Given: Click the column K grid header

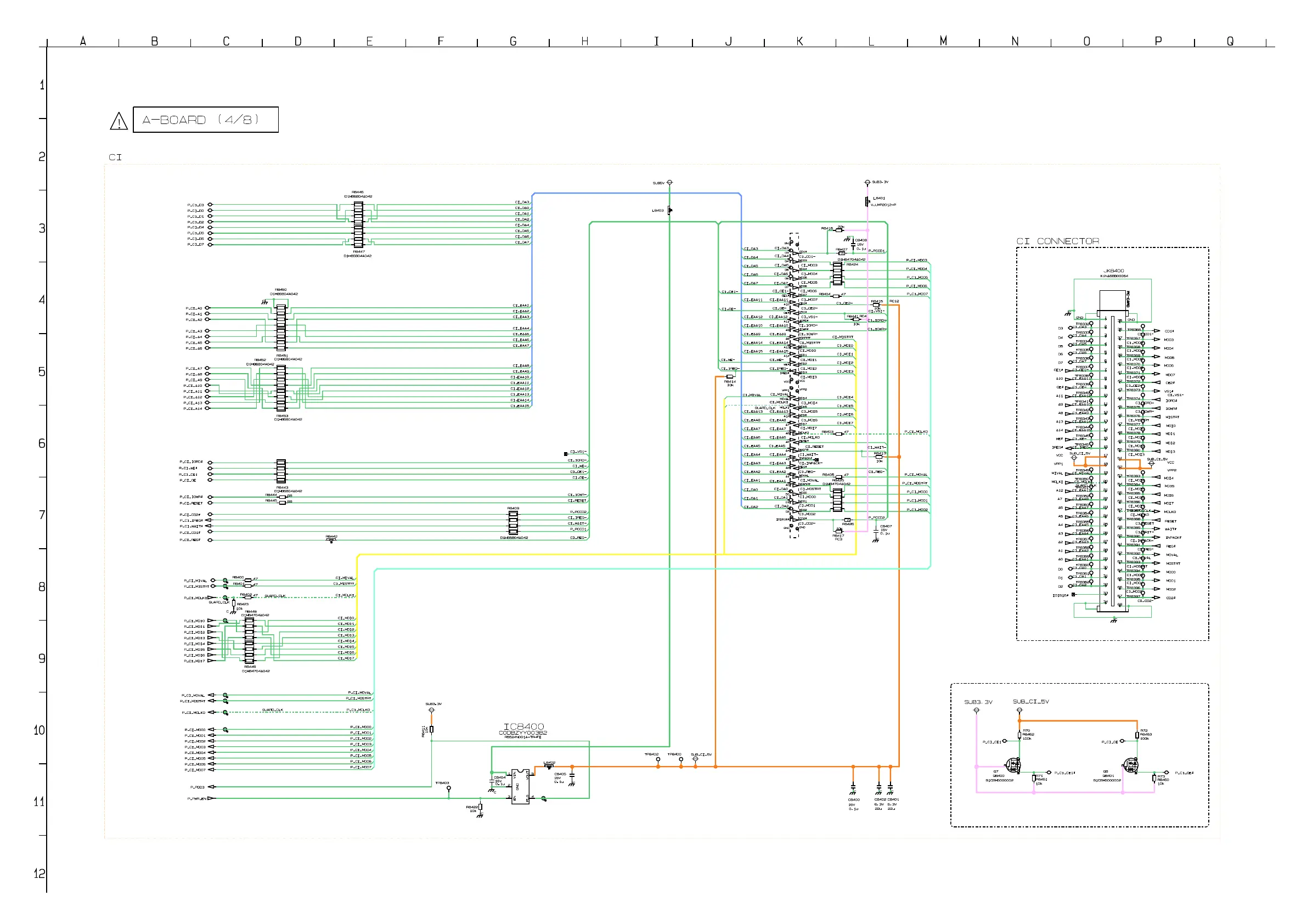Looking at the screenshot, I should [x=799, y=41].
